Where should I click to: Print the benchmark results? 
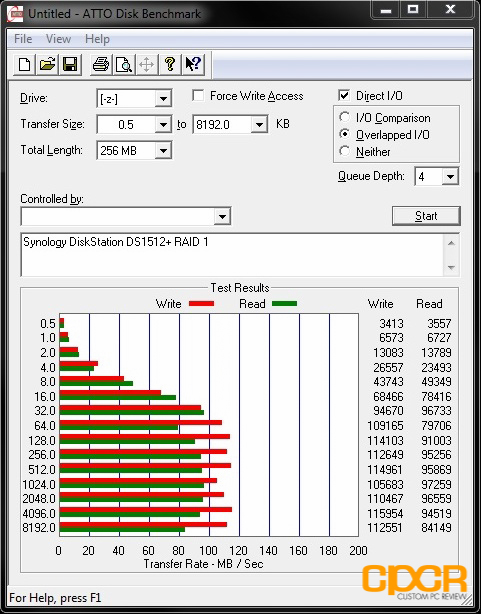pos(101,64)
